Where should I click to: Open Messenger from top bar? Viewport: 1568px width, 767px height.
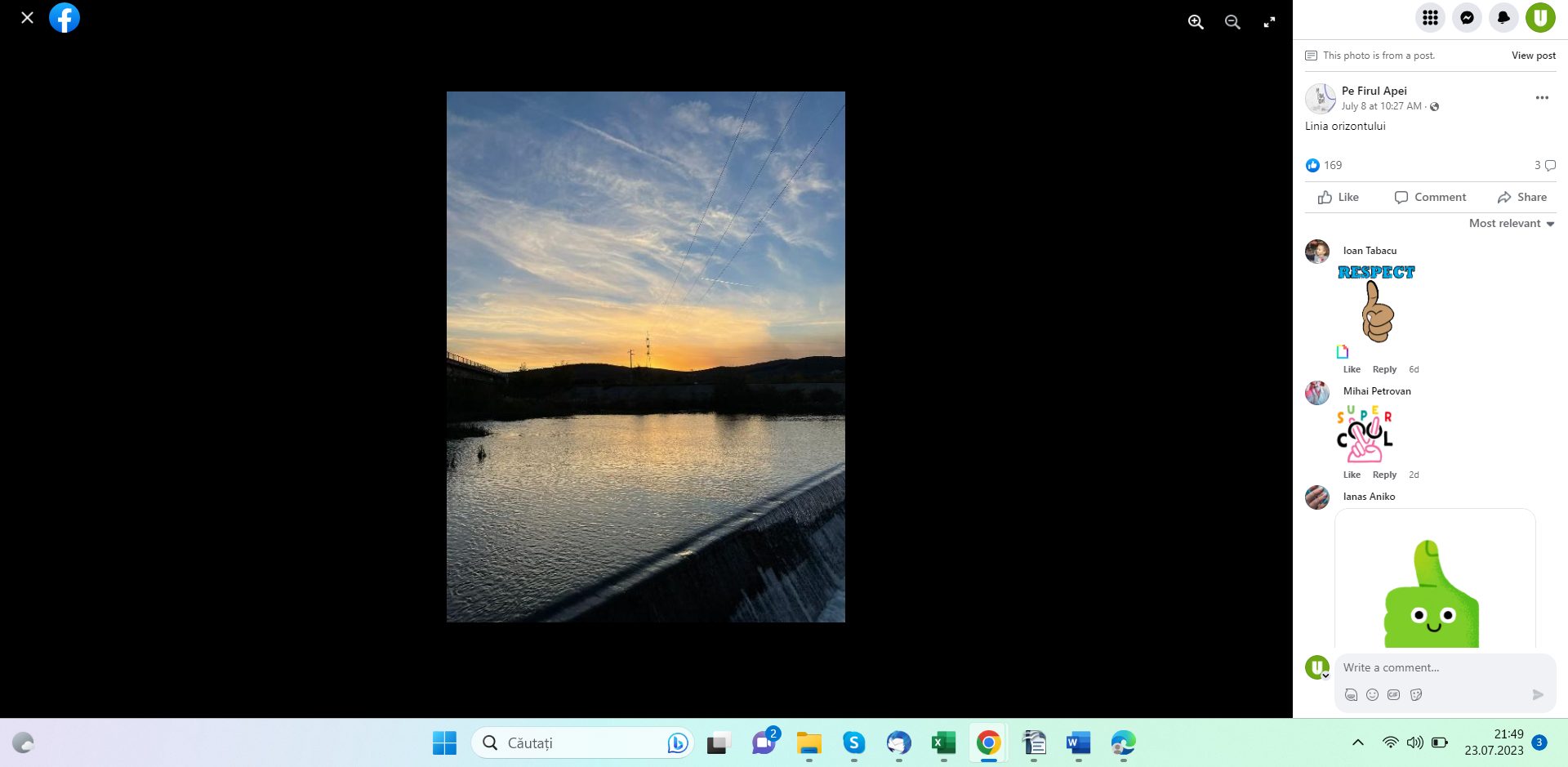coord(1467,17)
